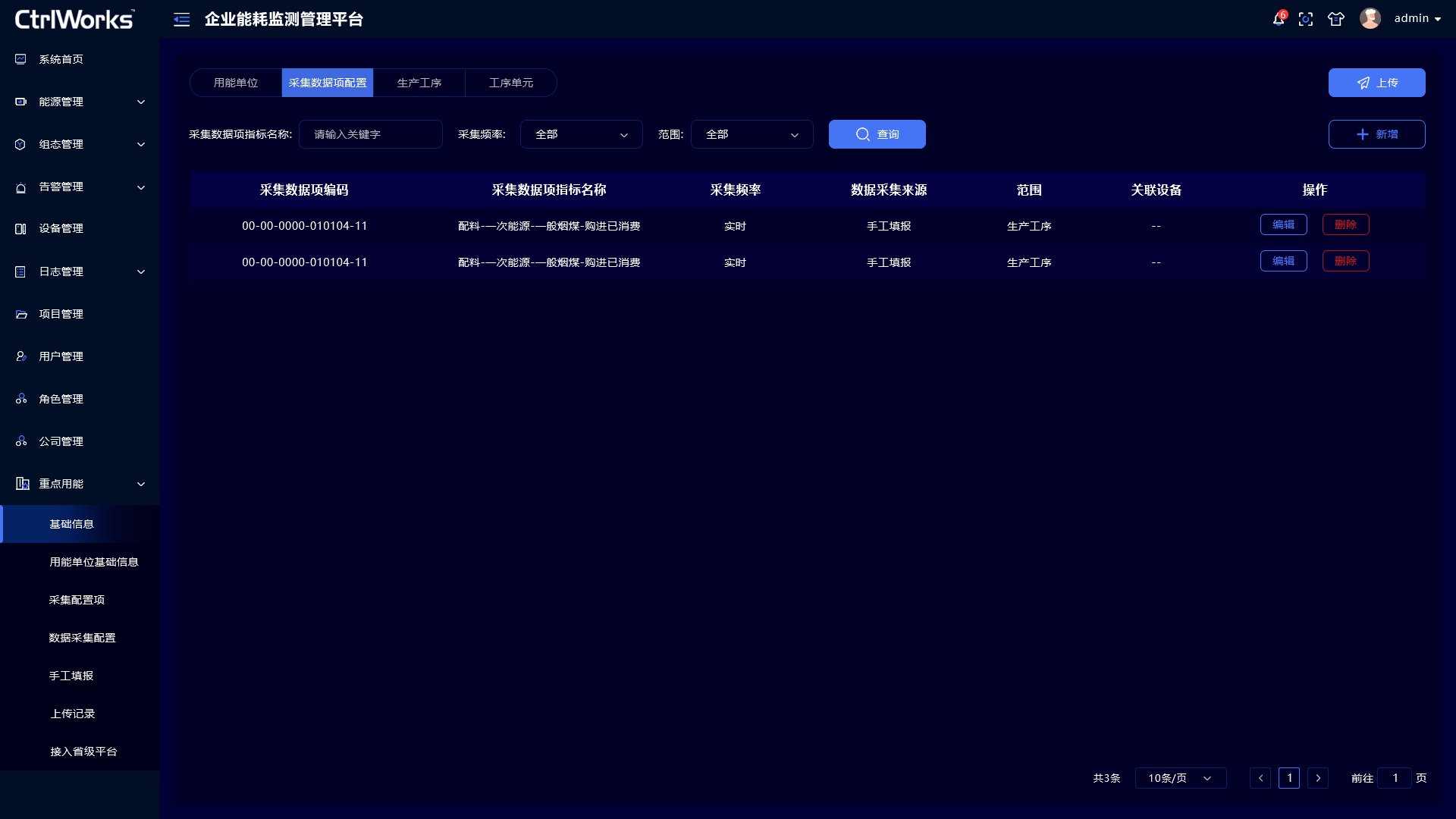Click the 查询 search button
Viewport: 1456px width, 819px height.
(877, 134)
